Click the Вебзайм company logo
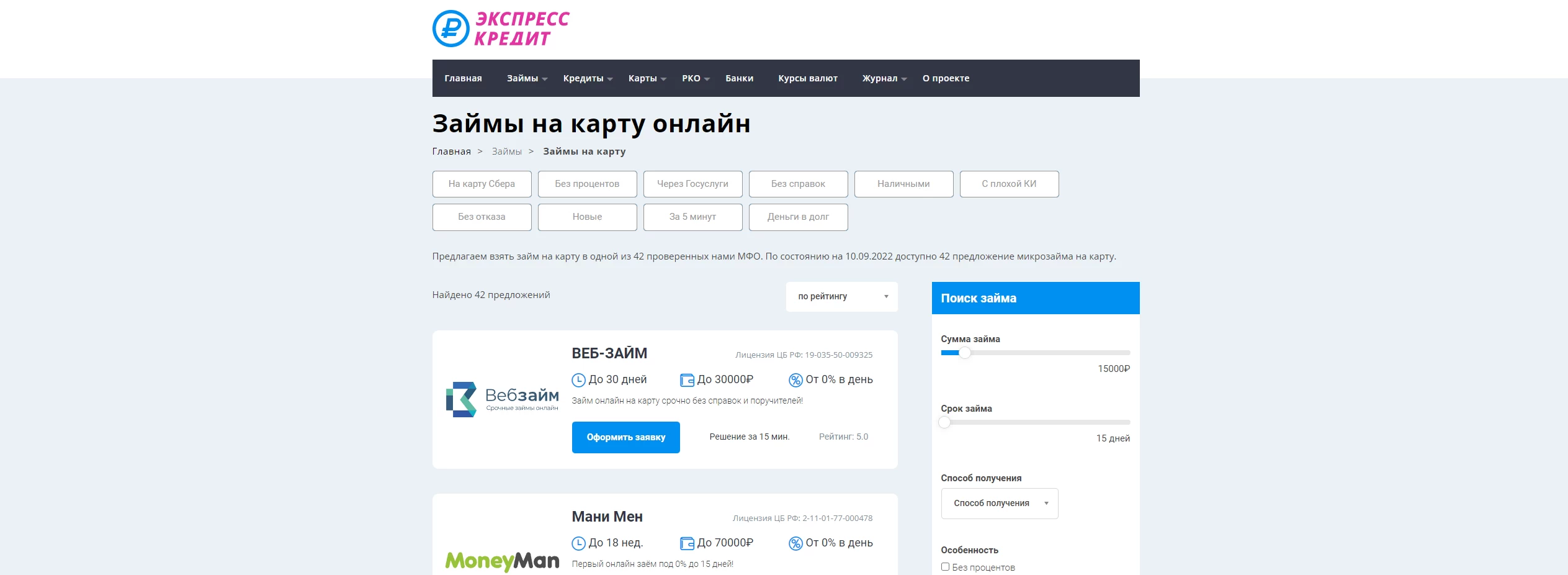Image resolution: width=1568 pixels, height=575 pixels. tap(502, 399)
